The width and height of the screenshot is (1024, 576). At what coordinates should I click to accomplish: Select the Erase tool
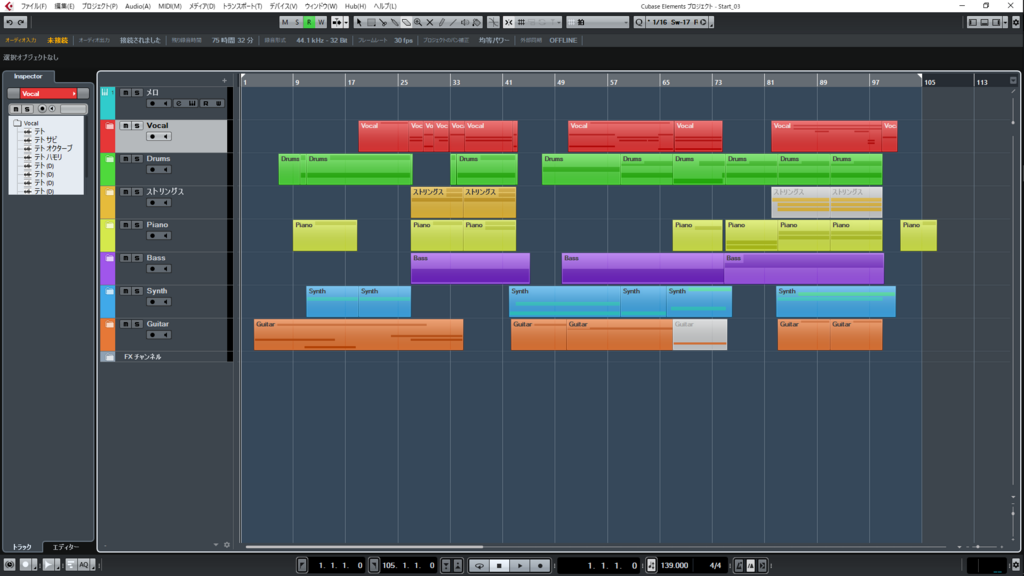(x=406, y=22)
